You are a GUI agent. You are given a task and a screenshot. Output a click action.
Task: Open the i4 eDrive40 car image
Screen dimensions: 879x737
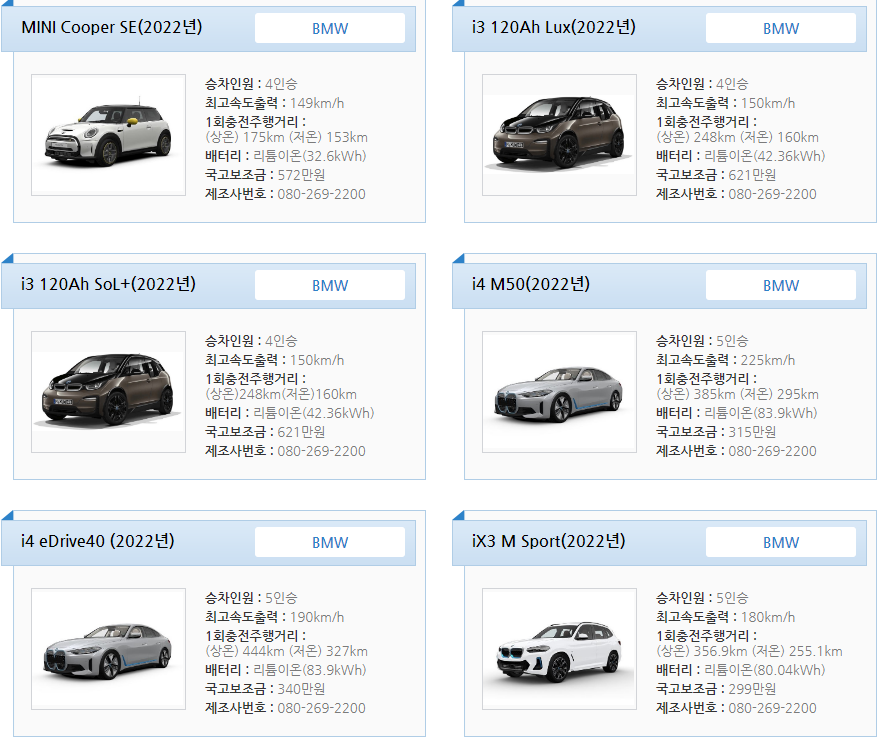tap(108, 649)
